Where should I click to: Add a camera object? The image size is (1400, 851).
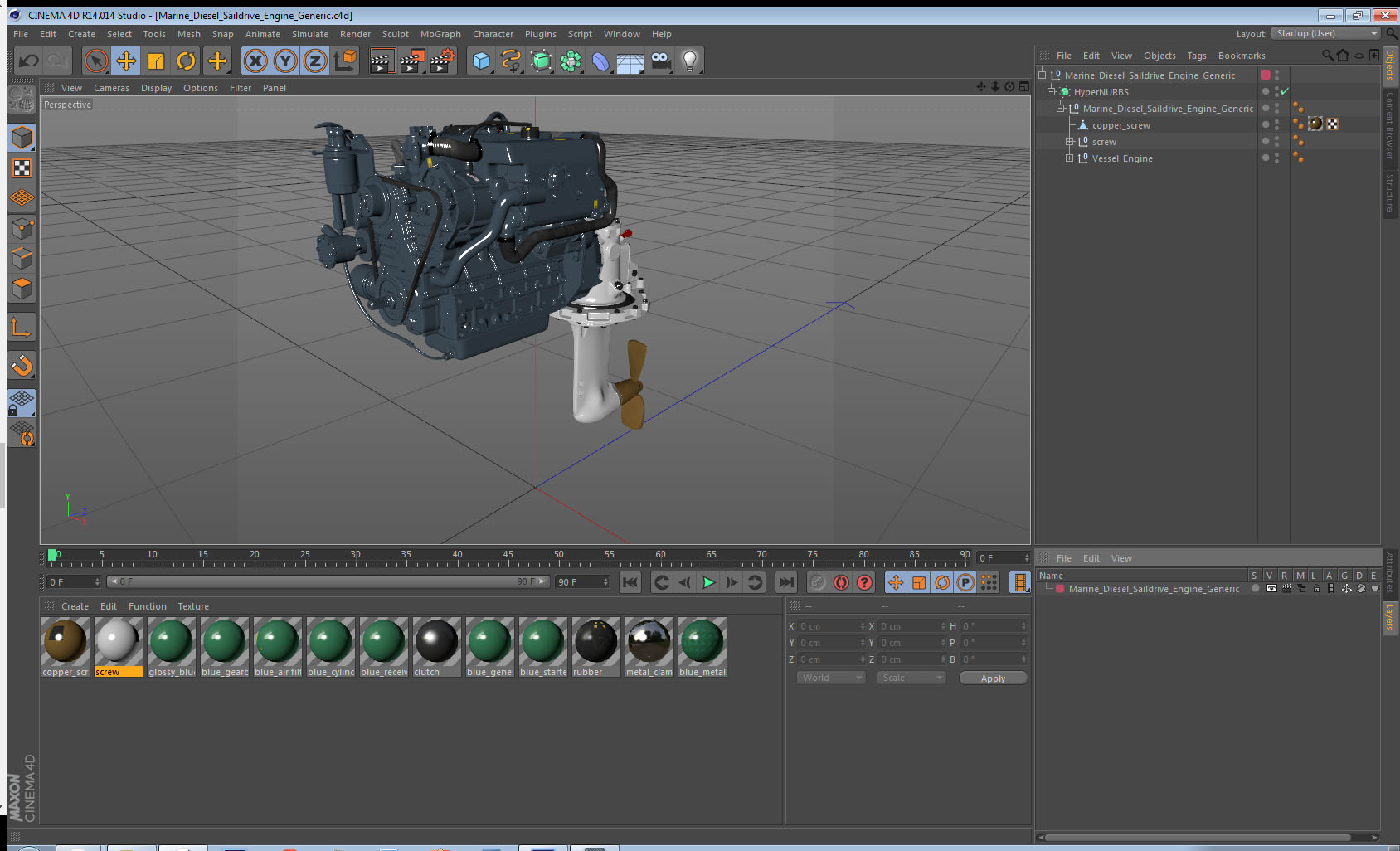click(x=660, y=61)
